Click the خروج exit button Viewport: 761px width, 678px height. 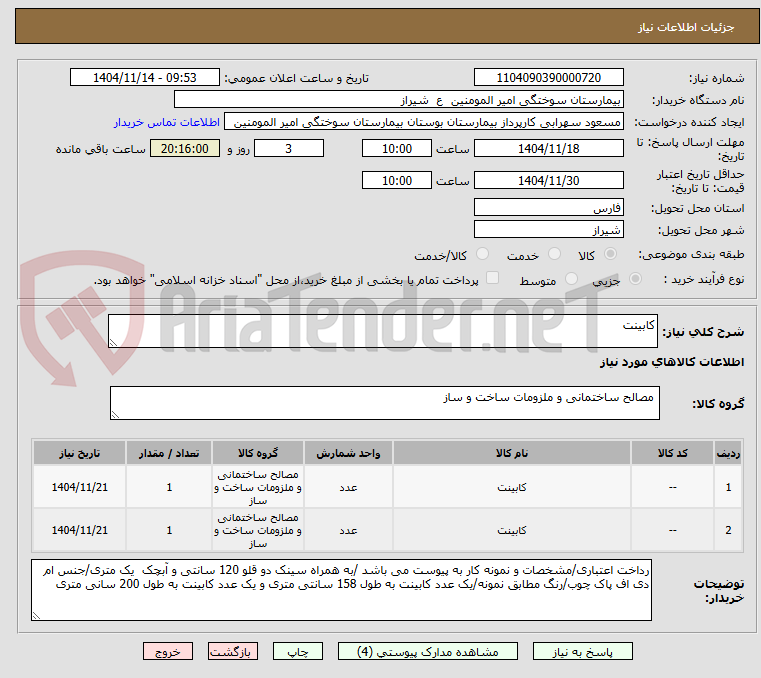pos(168,651)
